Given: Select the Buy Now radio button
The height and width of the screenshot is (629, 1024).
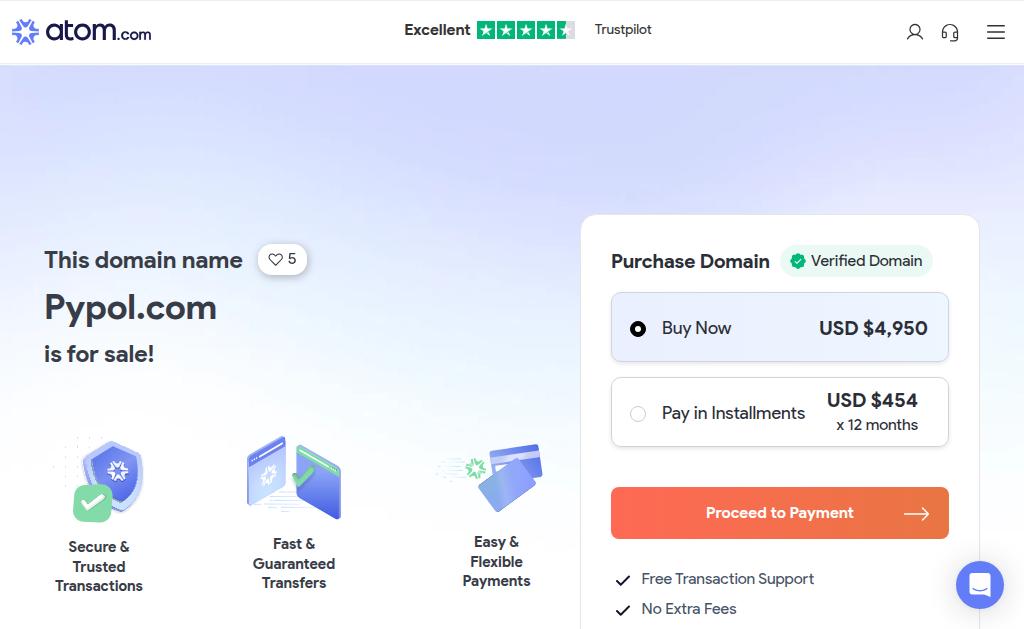Looking at the screenshot, I should 638,328.
